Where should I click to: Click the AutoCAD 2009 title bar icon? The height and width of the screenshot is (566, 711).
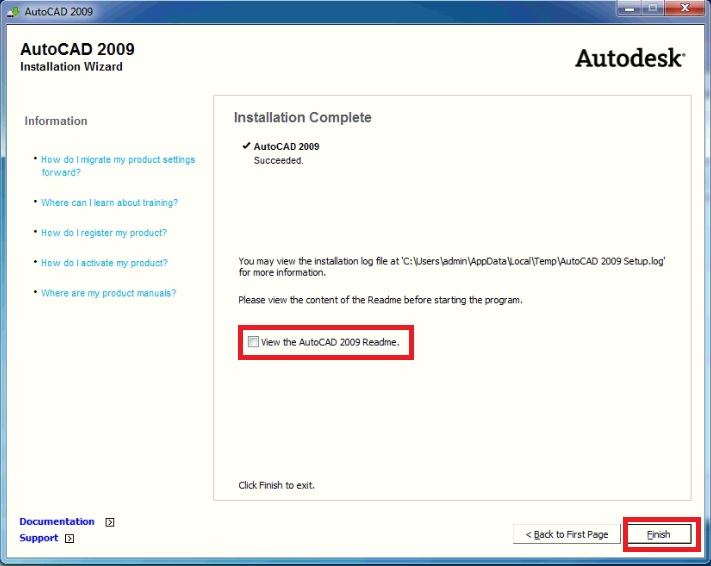[12, 10]
